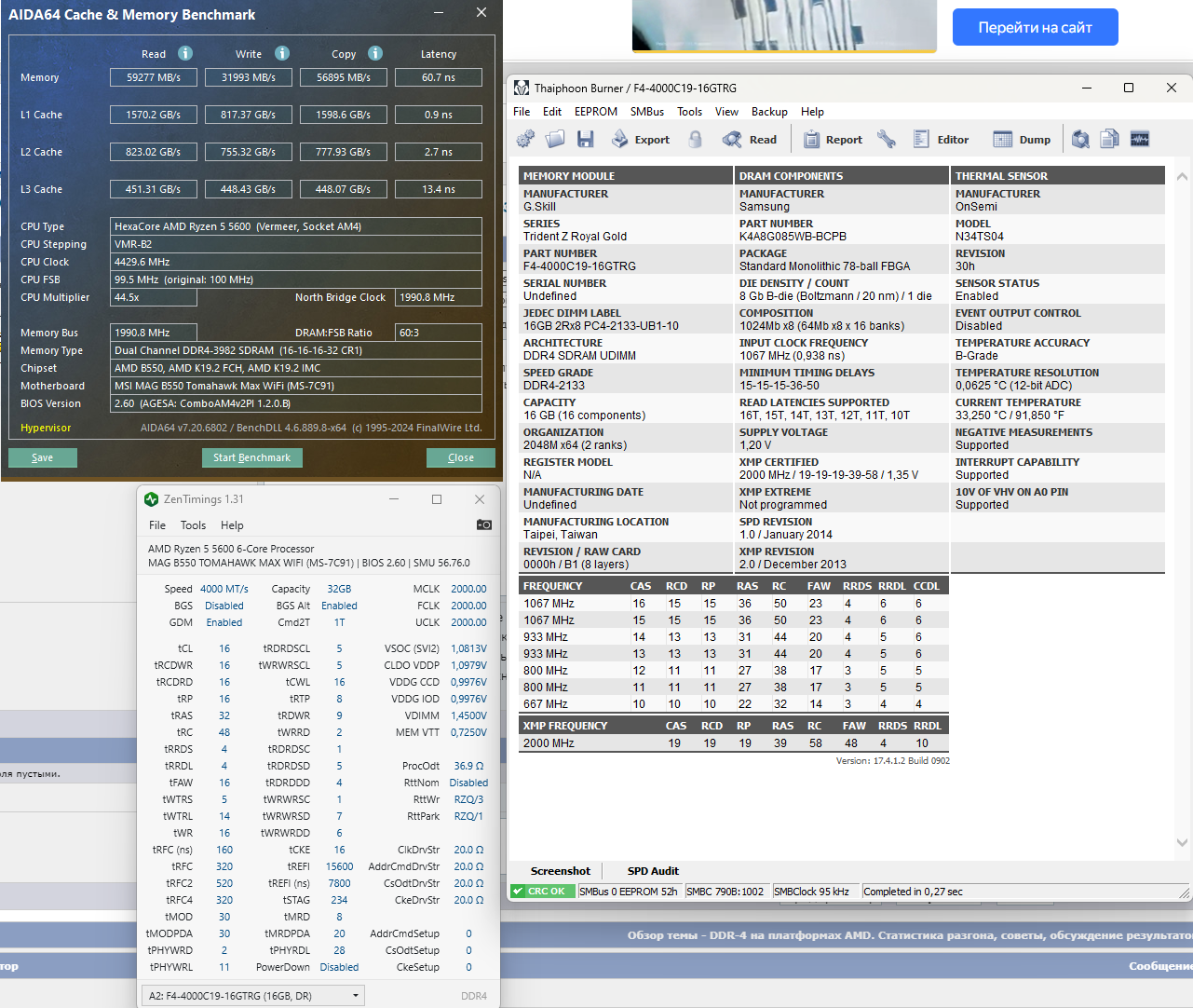Viewport: 1193px width, 1008px height.
Task: Click the L3 Cache Copy value 448.07 GB/s
Action: pyautogui.click(x=343, y=189)
